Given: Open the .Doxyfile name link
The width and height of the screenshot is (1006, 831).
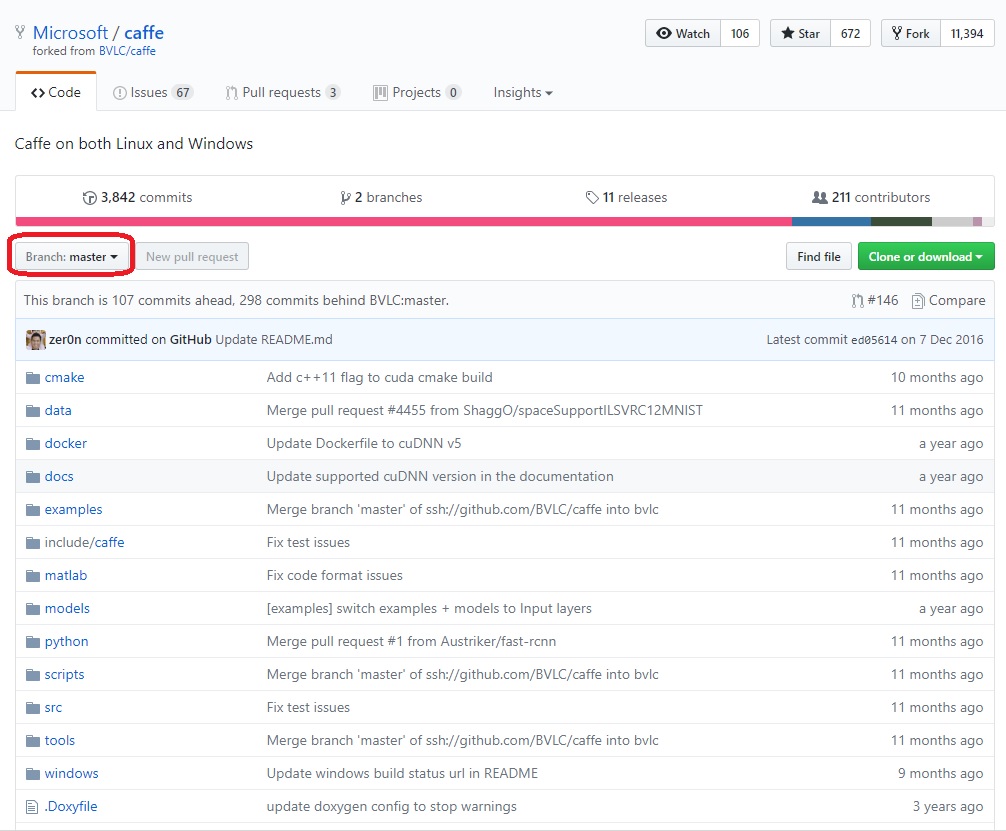Looking at the screenshot, I should pyautogui.click(x=71, y=807).
